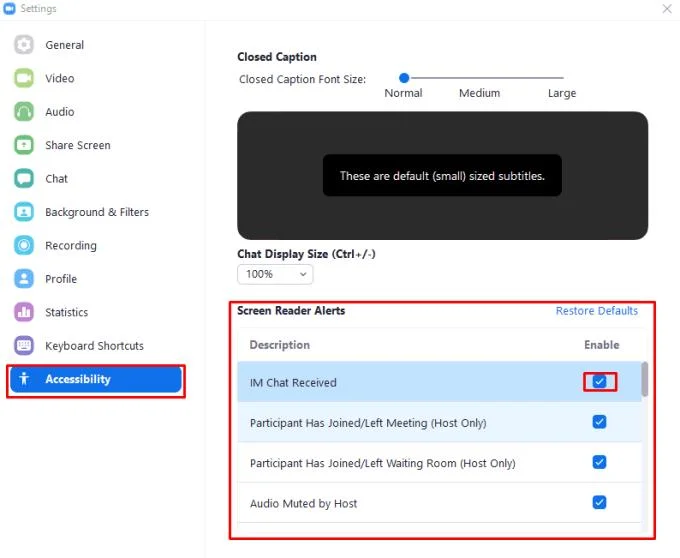
Task: Click the Recording circle icon
Action: click(24, 245)
